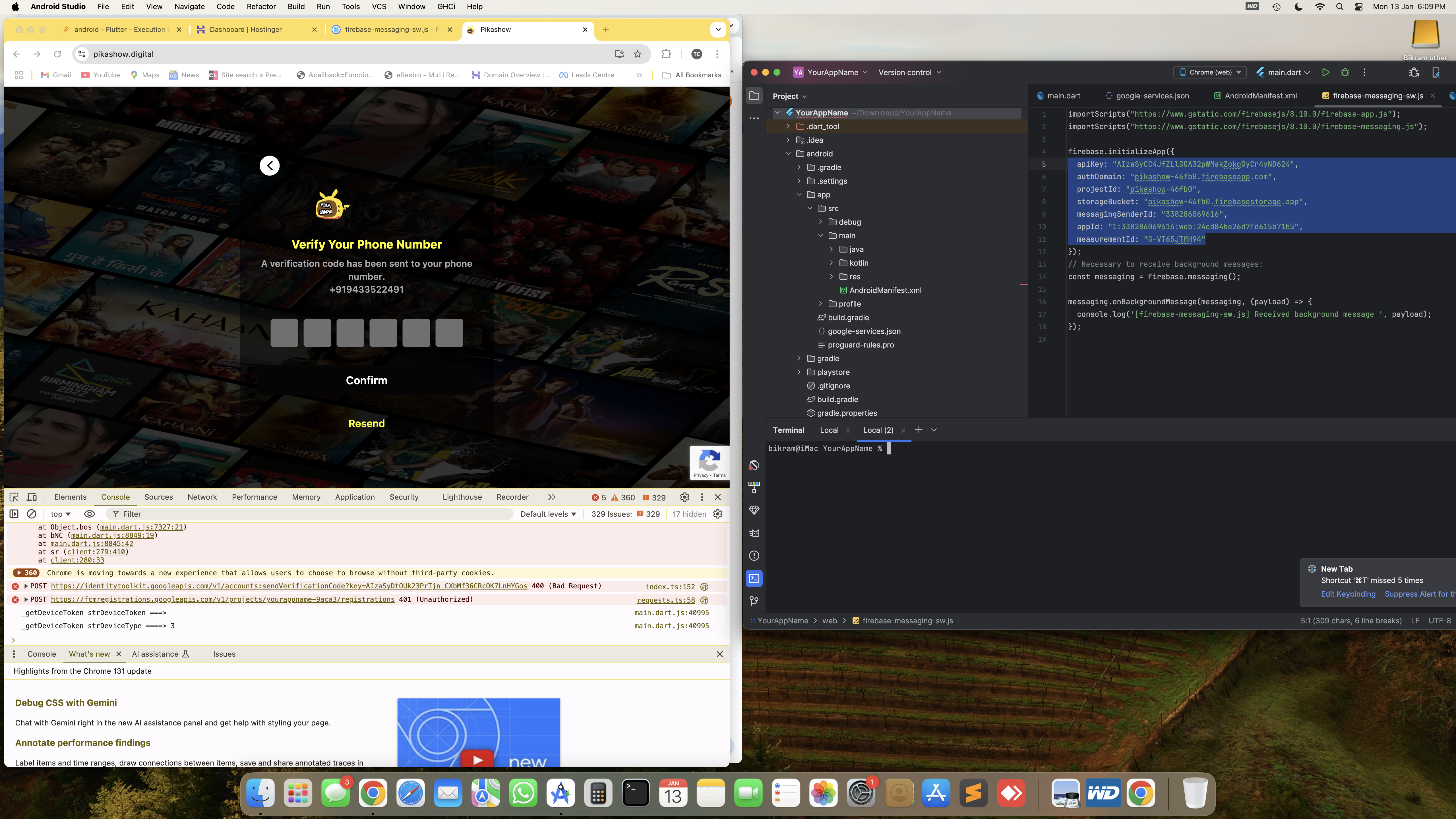Image resolution: width=1456 pixels, height=819 pixels.
Task: Switch to the Dashboard | Hostinger browser tab
Action: [x=245, y=29]
